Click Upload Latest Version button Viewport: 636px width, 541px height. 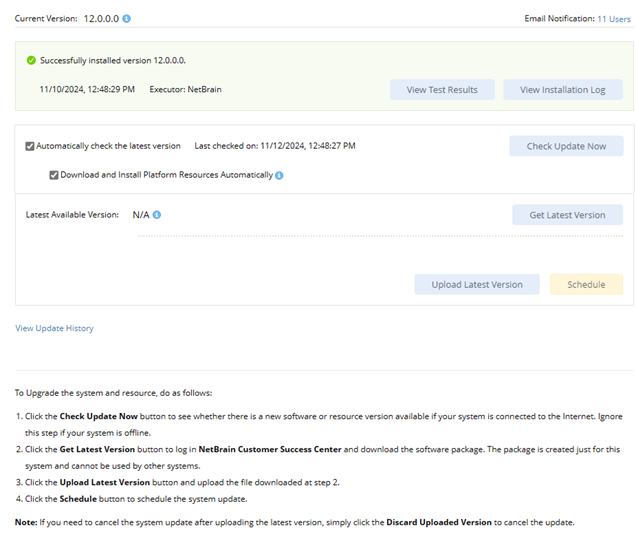[x=477, y=284]
